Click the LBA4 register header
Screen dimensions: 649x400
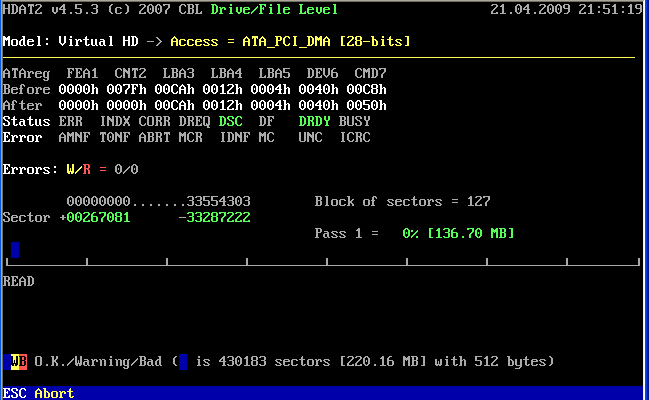[226, 73]
